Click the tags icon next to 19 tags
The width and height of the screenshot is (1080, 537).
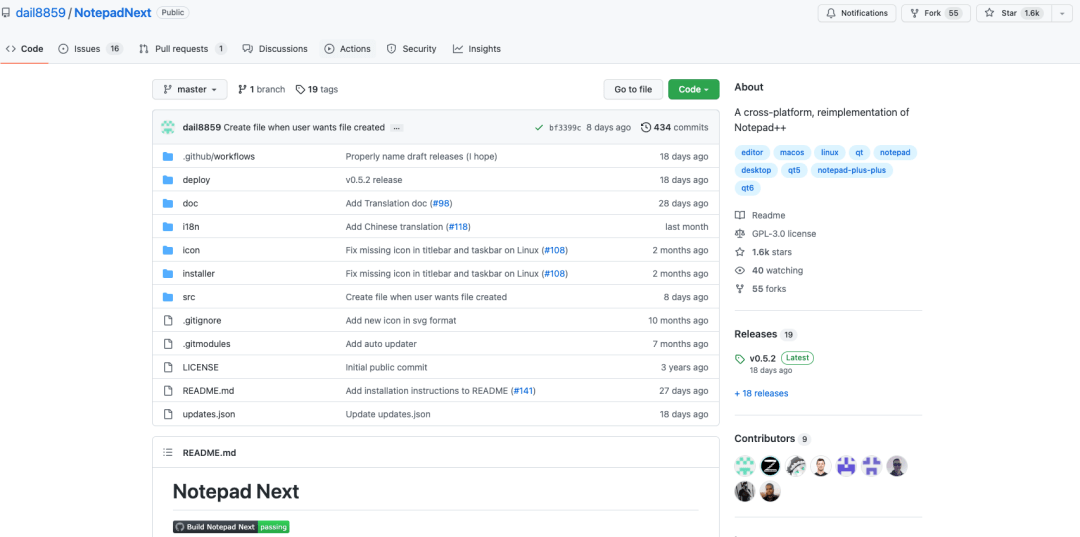point(300,90)
